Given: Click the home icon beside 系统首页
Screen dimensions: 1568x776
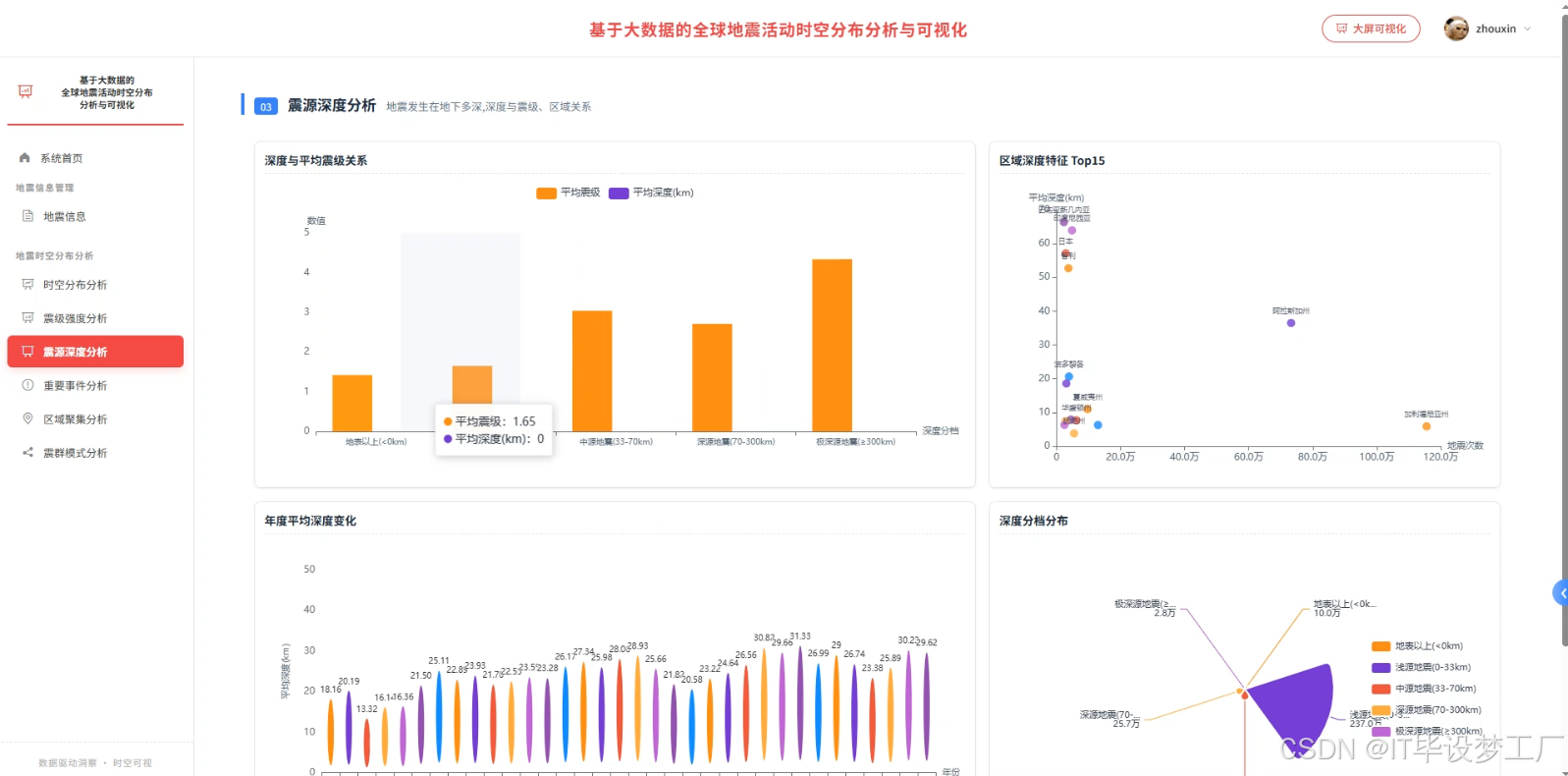Looking at the screenshot, I should click(x=25, y=158).
